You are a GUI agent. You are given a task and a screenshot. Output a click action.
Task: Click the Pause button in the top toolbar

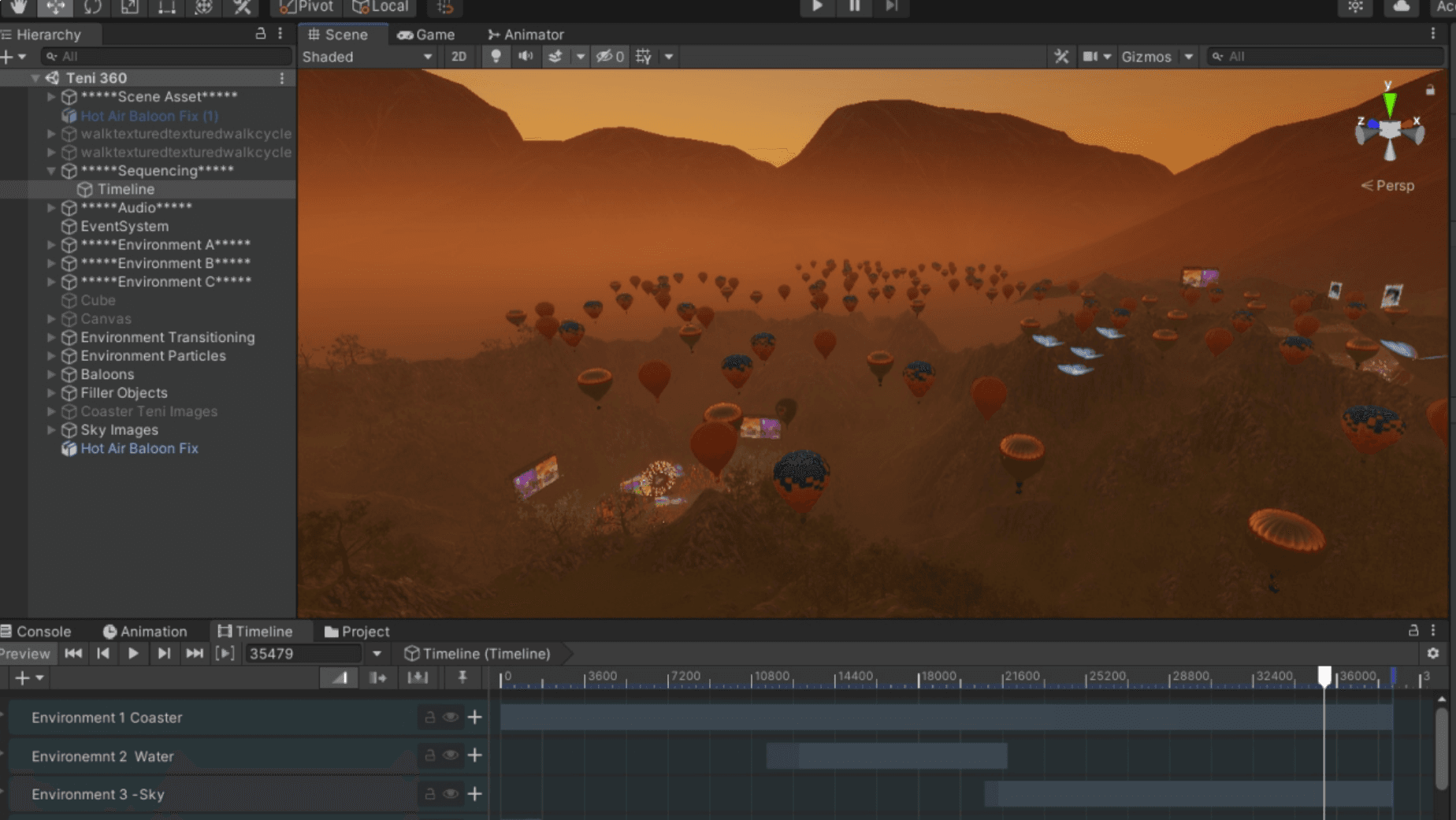854,6
